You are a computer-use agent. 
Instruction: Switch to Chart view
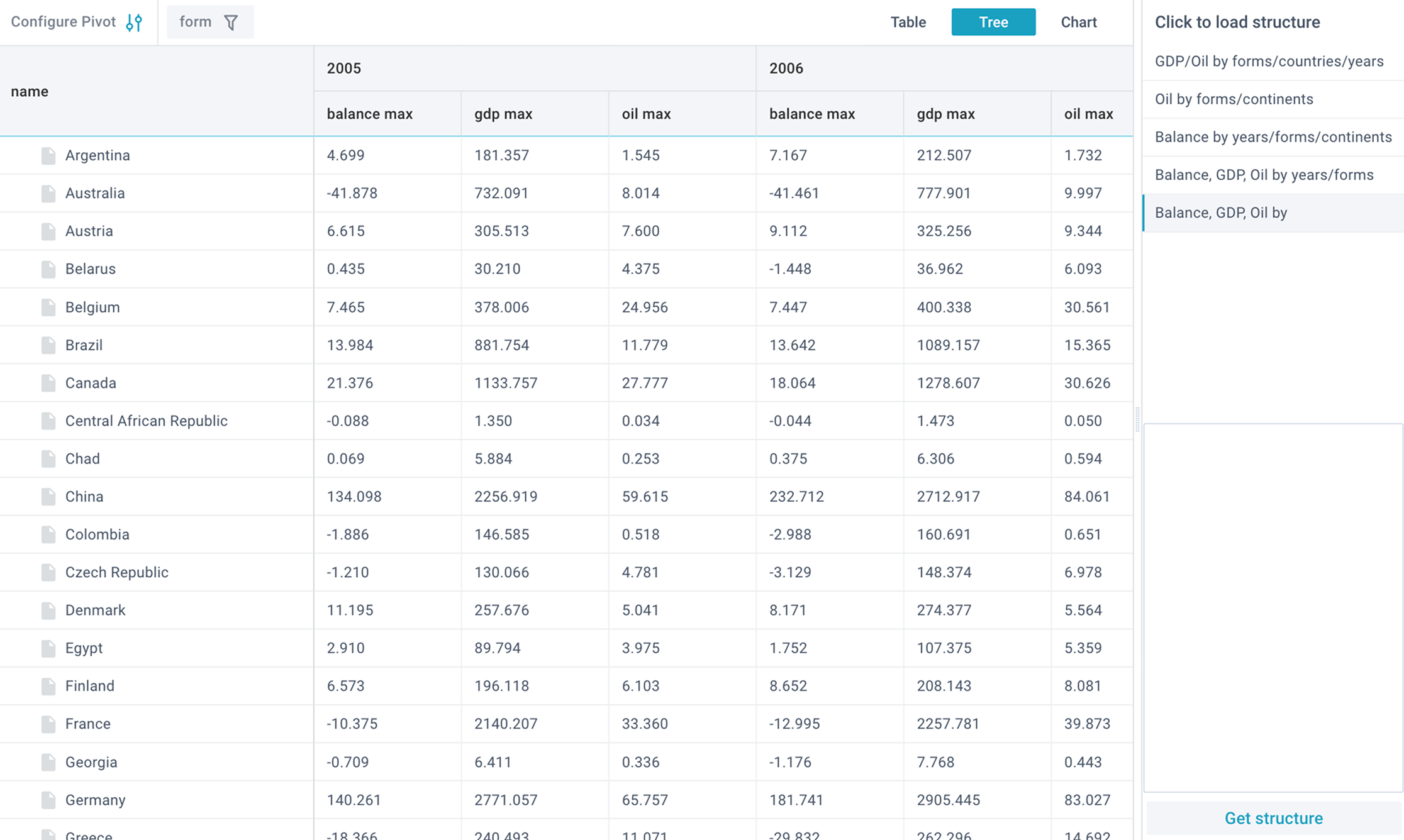pos(1079,22)
